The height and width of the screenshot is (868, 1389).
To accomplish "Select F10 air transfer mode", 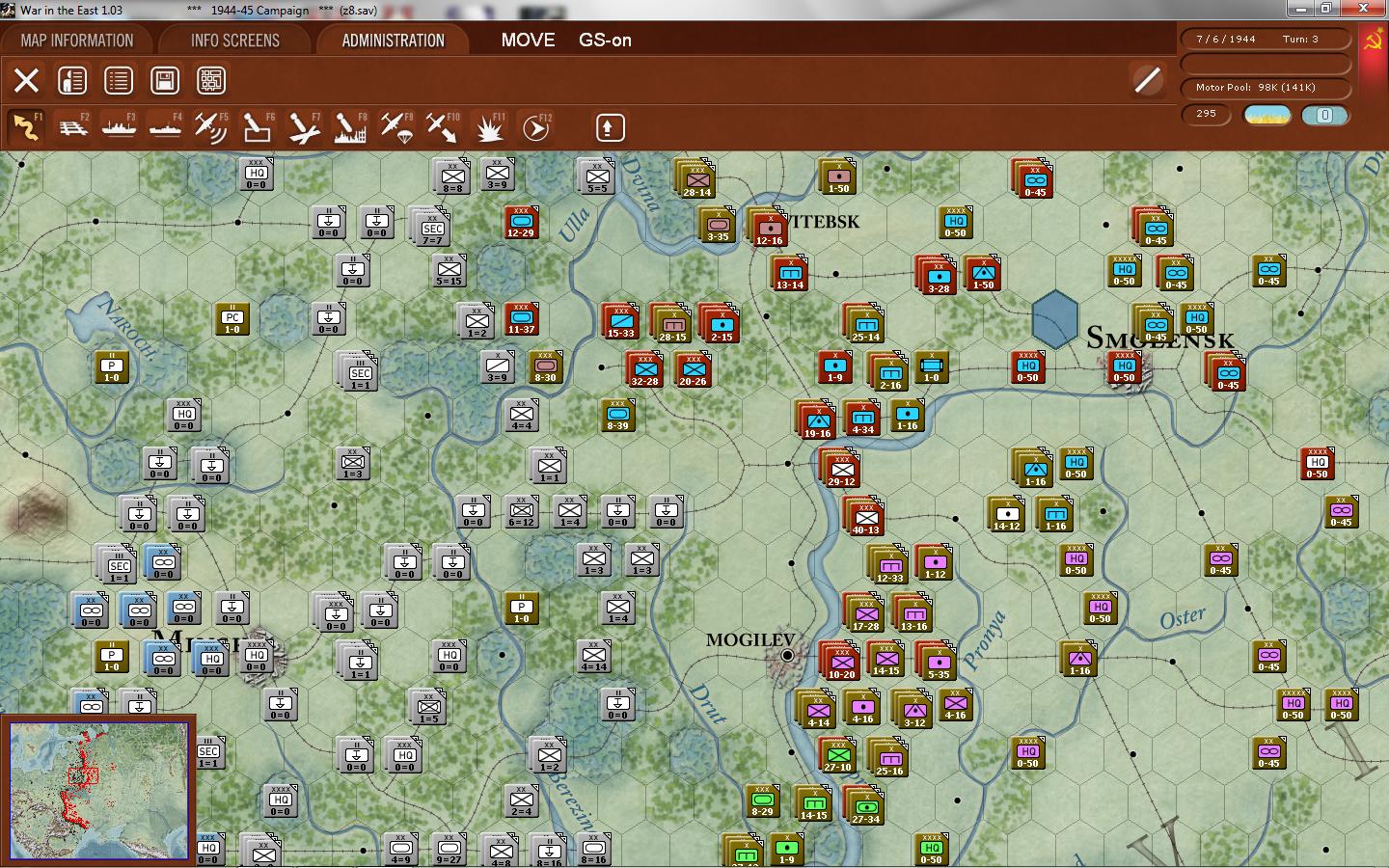I will [x=443, y=127].
